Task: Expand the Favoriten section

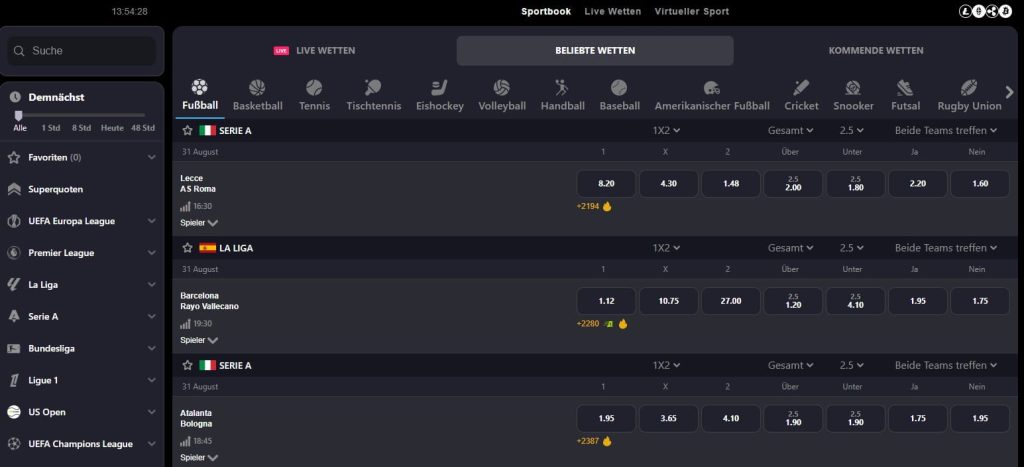Action: [x=152, y=157]
